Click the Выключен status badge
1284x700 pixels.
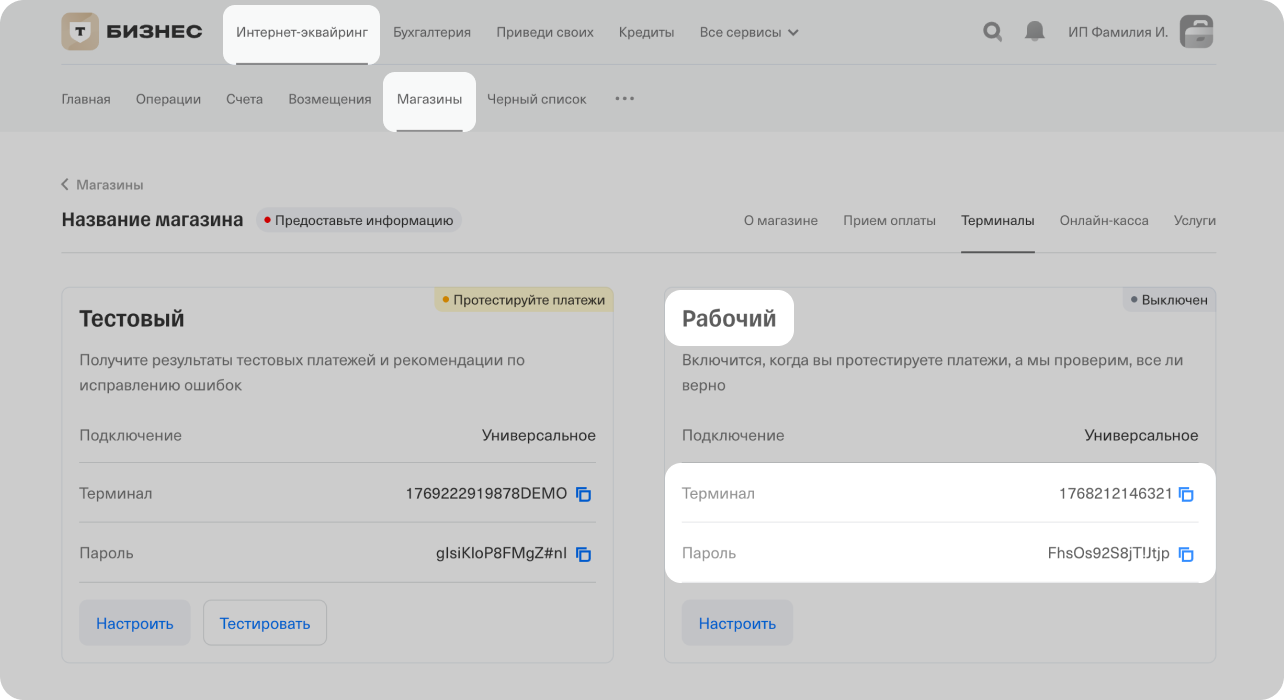(1169, 300)
